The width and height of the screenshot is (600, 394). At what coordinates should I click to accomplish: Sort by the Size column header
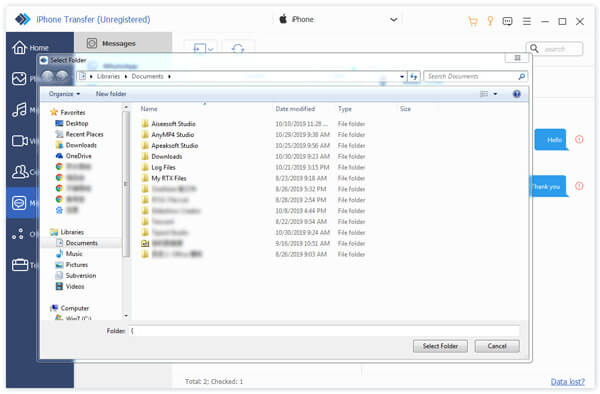(405, 109)
